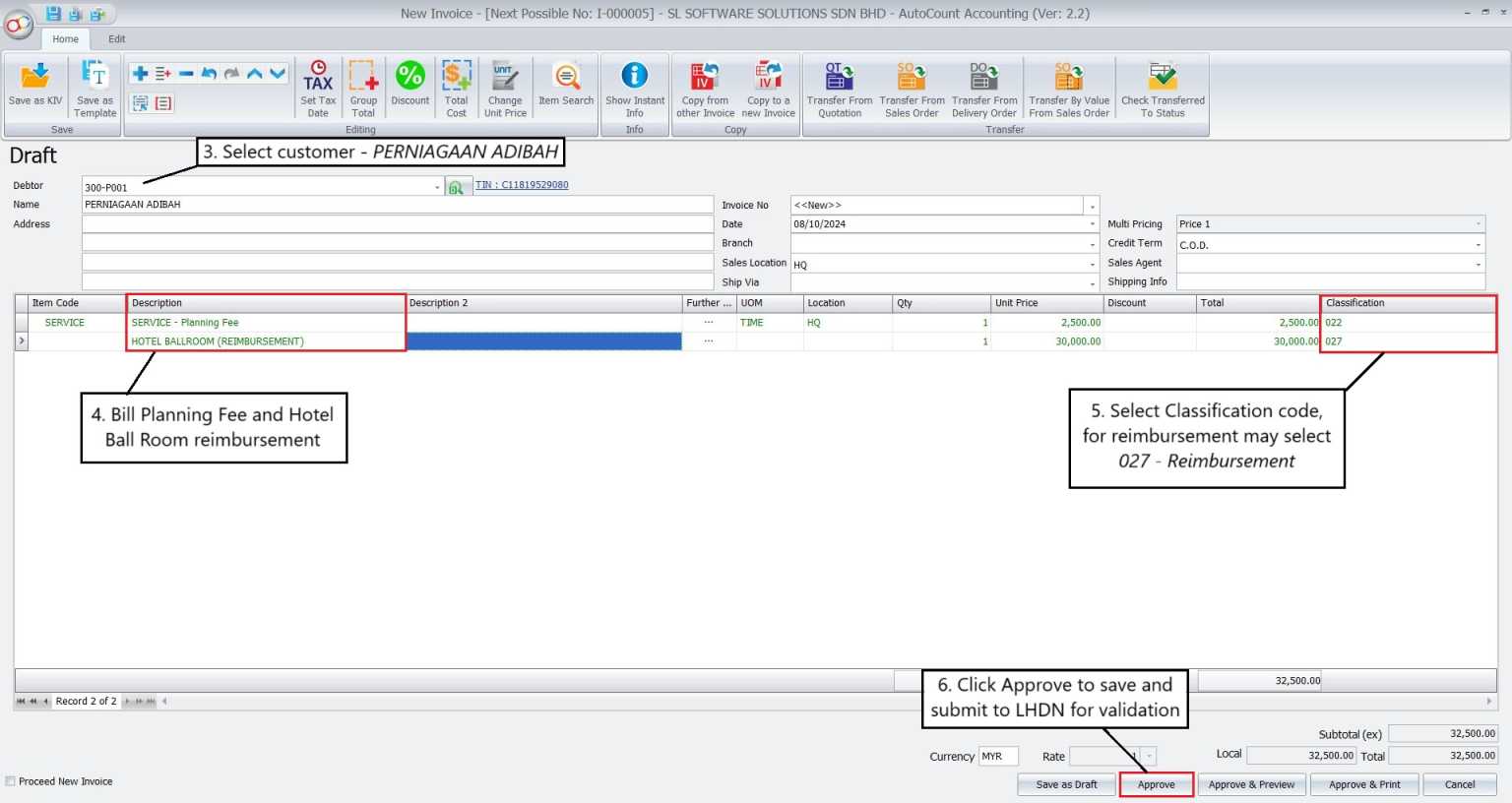This screenshot has height=803, width=1512.
Task: Copy to a new Invoice
Action: (768, 89)
